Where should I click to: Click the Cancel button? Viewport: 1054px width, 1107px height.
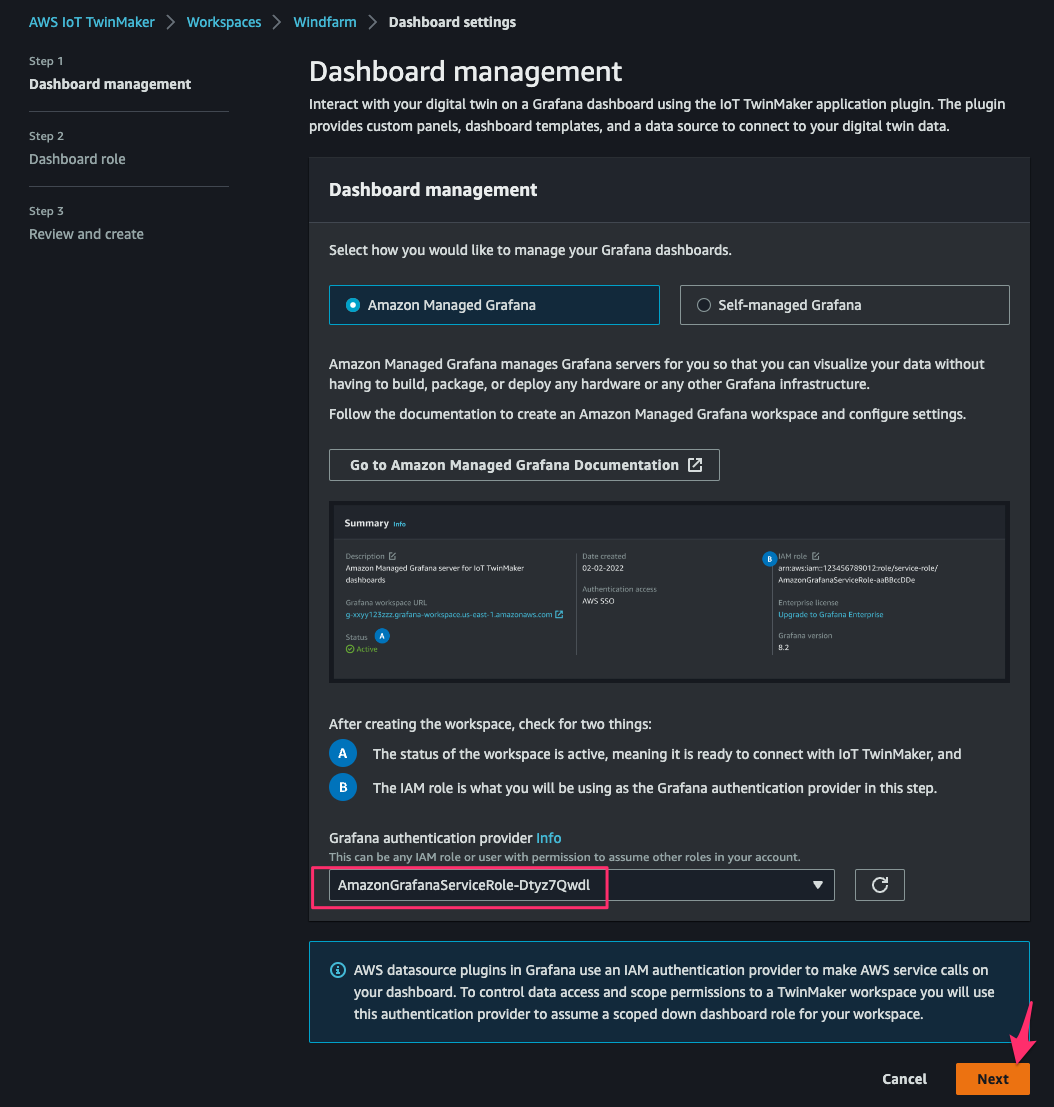tap(904, 1079)
